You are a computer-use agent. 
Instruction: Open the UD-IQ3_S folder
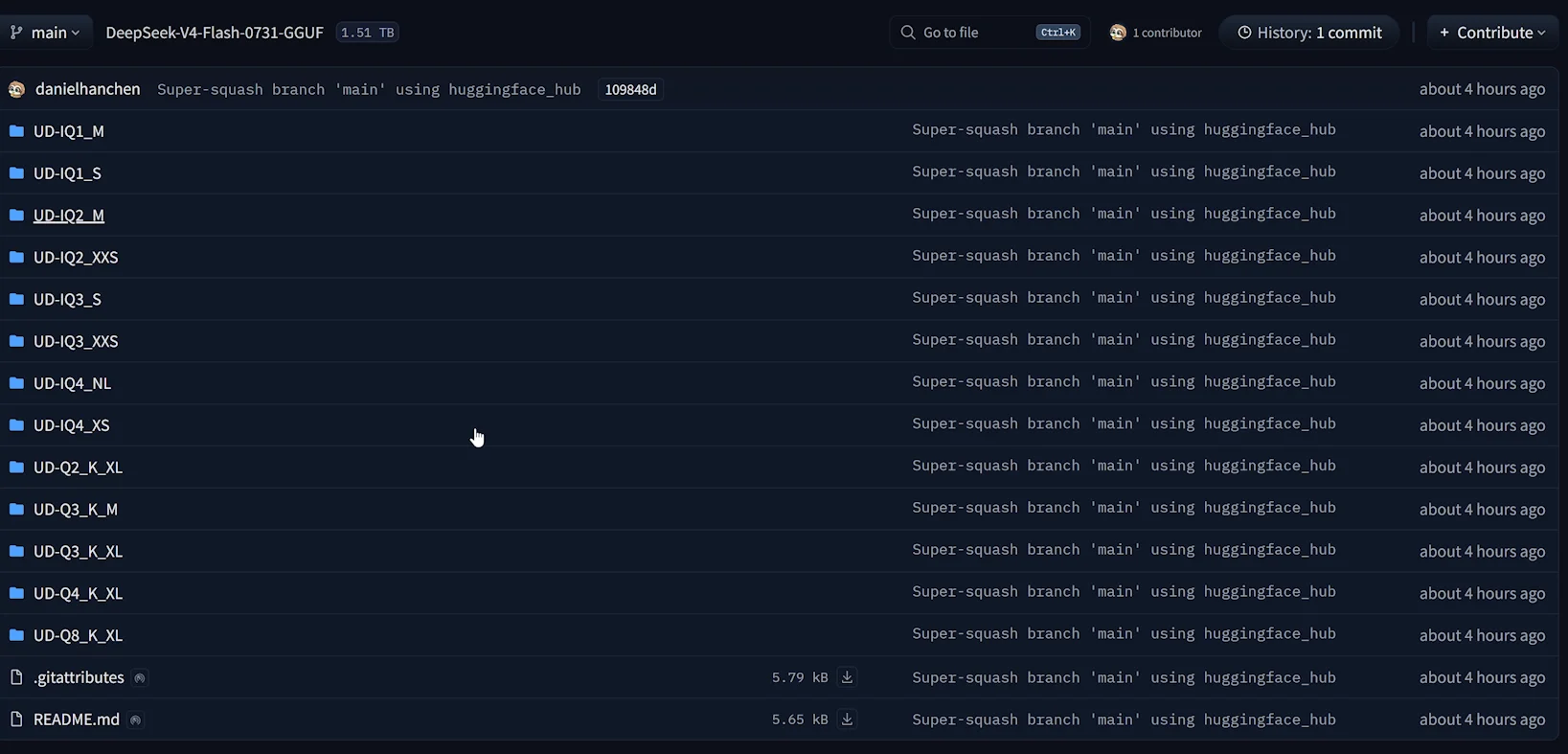point(67,300)
